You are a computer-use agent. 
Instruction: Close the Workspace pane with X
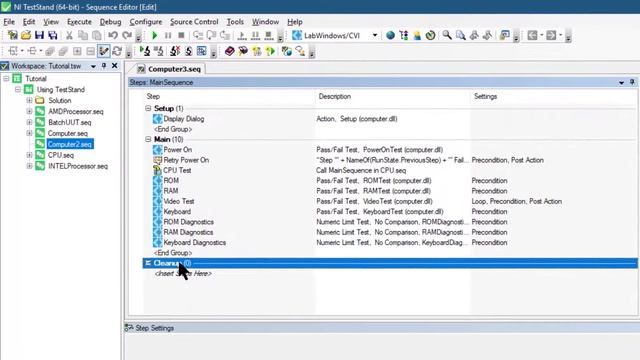(115, 66)
